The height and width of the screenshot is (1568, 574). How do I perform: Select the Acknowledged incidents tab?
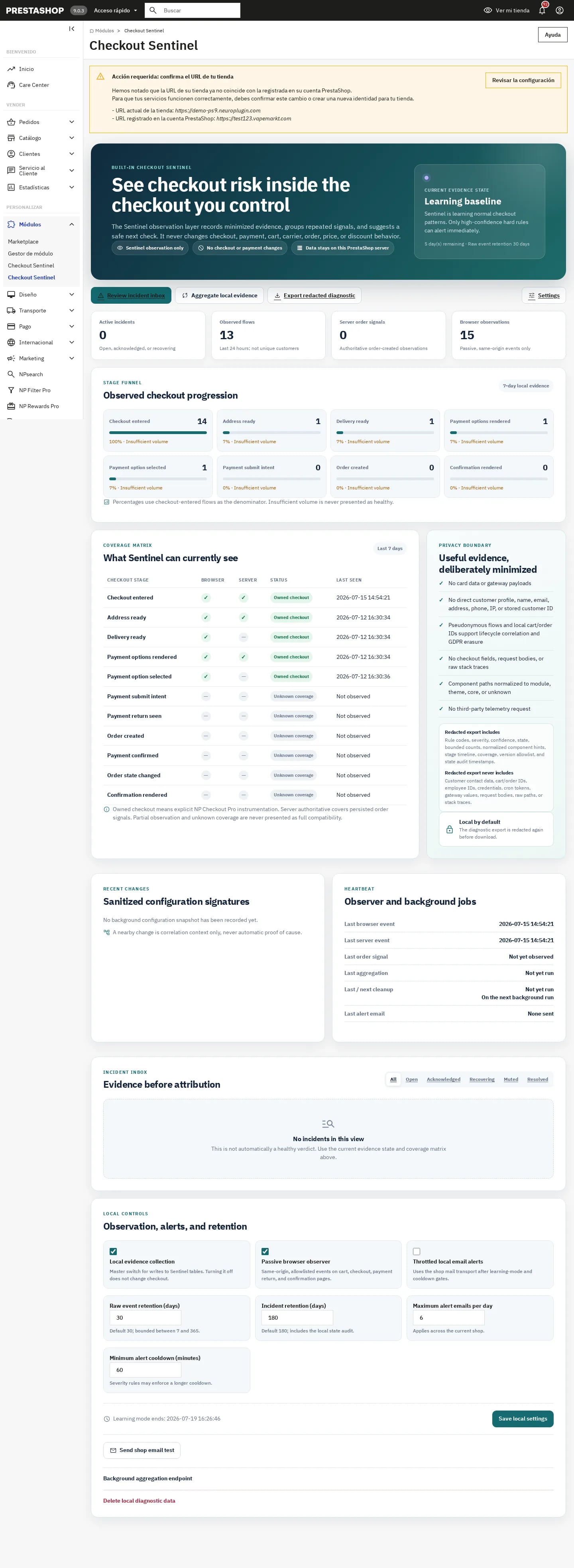click(x=443, y=1079)
